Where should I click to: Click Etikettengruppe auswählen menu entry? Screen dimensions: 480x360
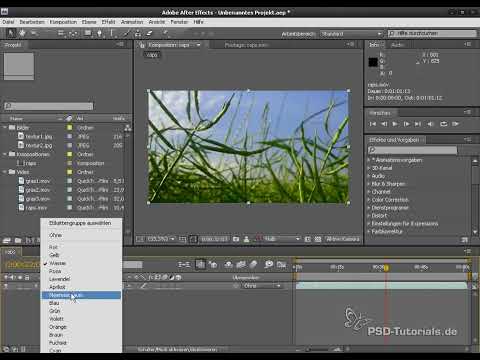[81, 223]
